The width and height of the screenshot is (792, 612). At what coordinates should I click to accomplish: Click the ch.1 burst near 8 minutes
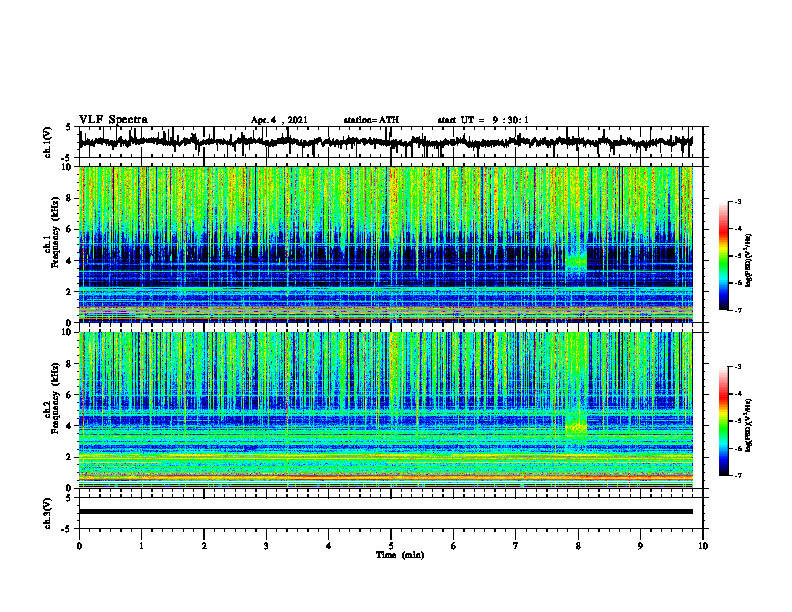tap(576, 263)
